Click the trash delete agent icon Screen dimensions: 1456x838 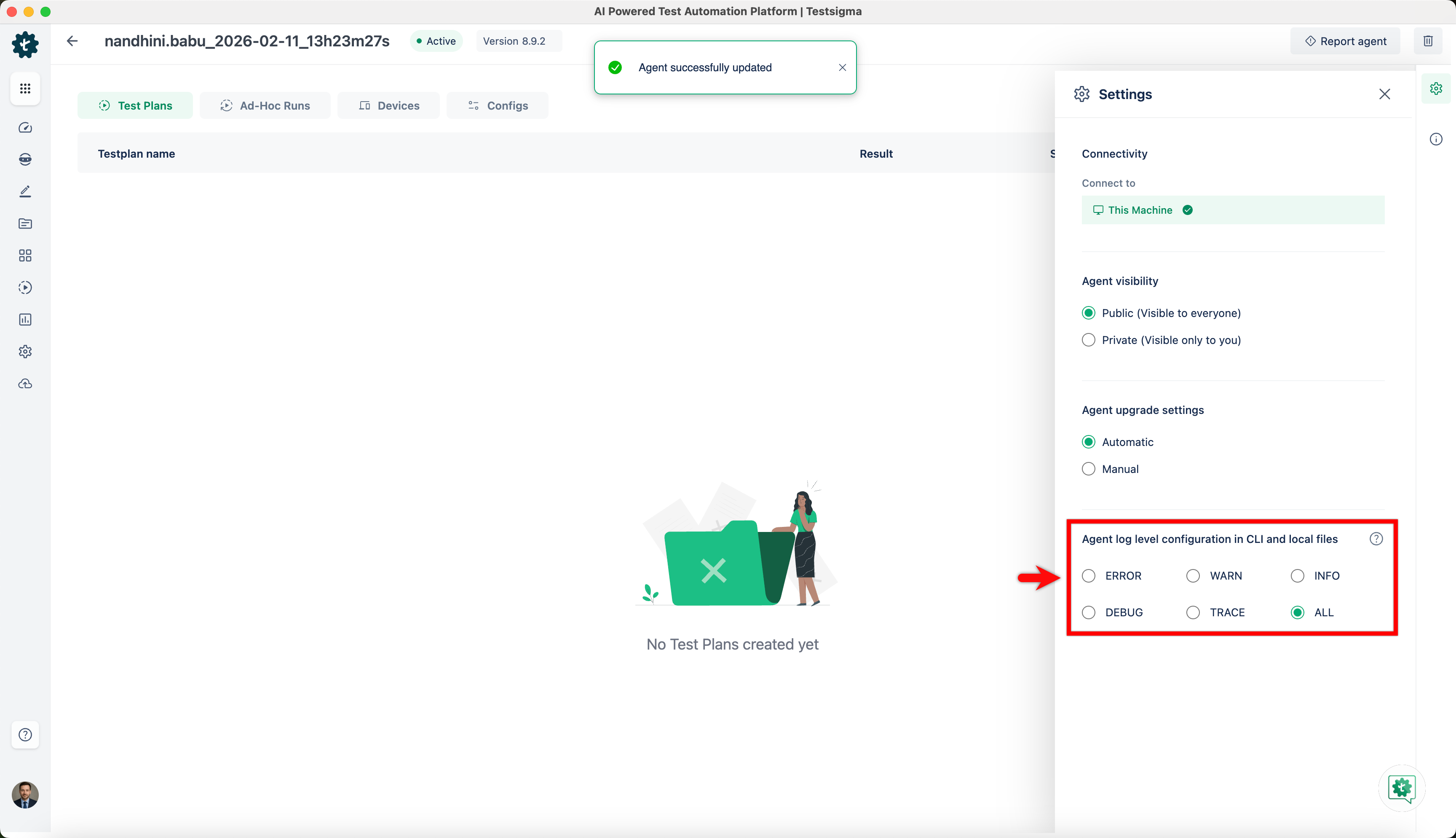(1428, 41)
